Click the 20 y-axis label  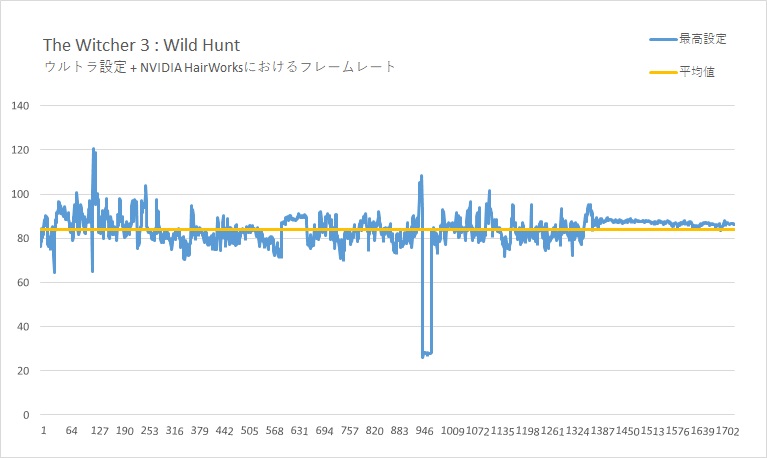23,371
